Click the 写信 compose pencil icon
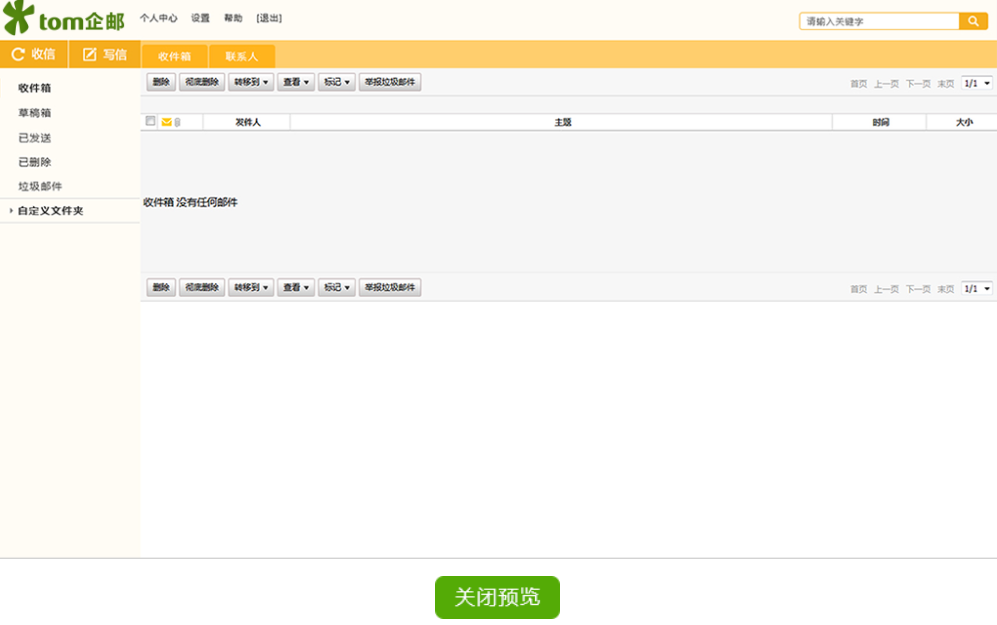 [x=90, y=55]
